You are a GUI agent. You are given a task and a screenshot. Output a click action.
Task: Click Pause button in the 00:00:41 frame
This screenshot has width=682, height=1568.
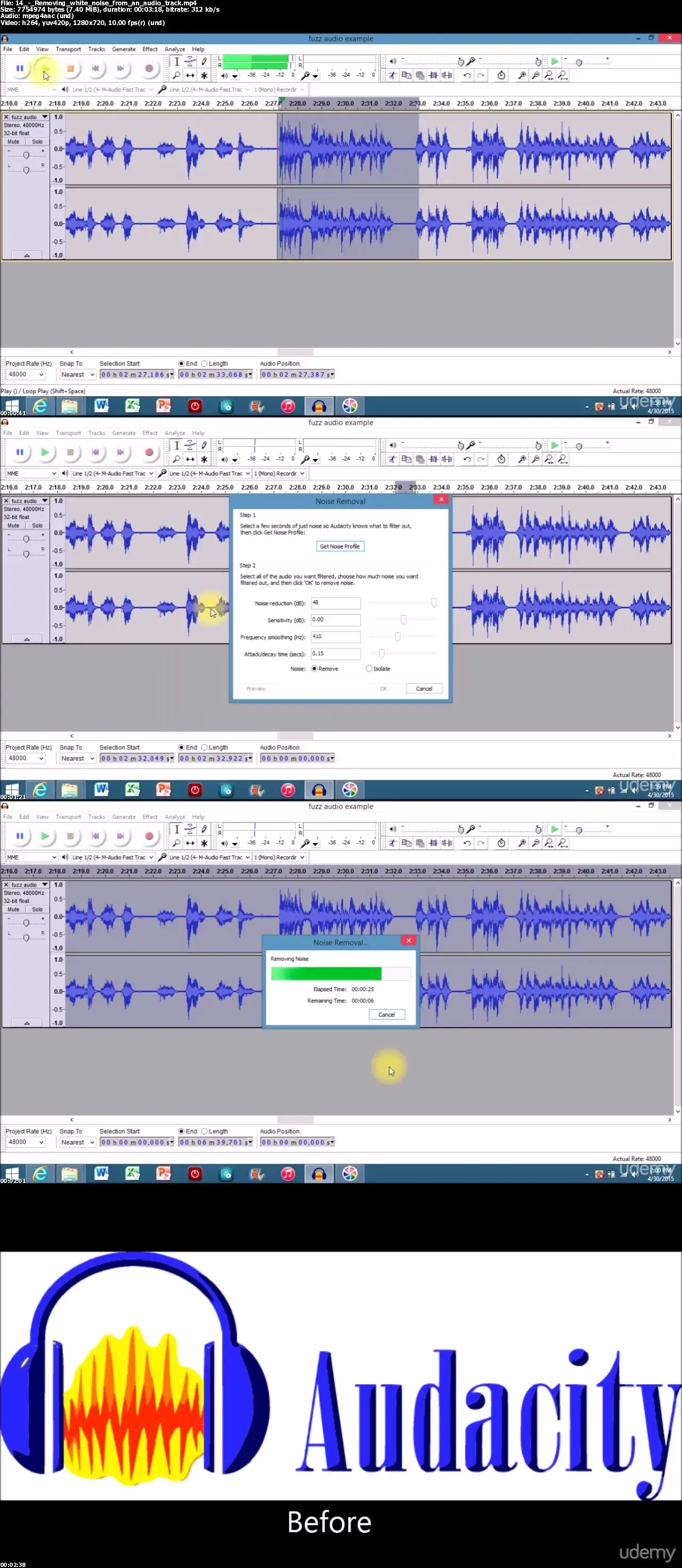coord(20,69)
